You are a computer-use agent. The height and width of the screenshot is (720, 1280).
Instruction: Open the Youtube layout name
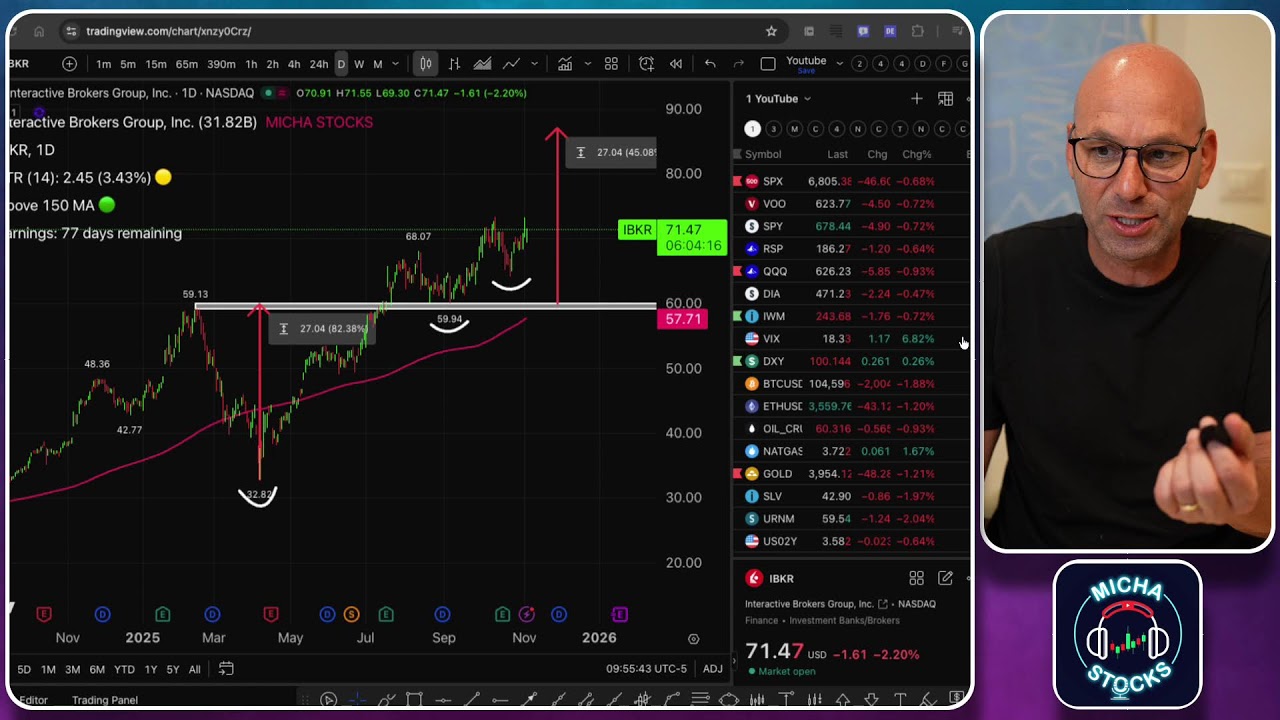click(x=806, y=61)
